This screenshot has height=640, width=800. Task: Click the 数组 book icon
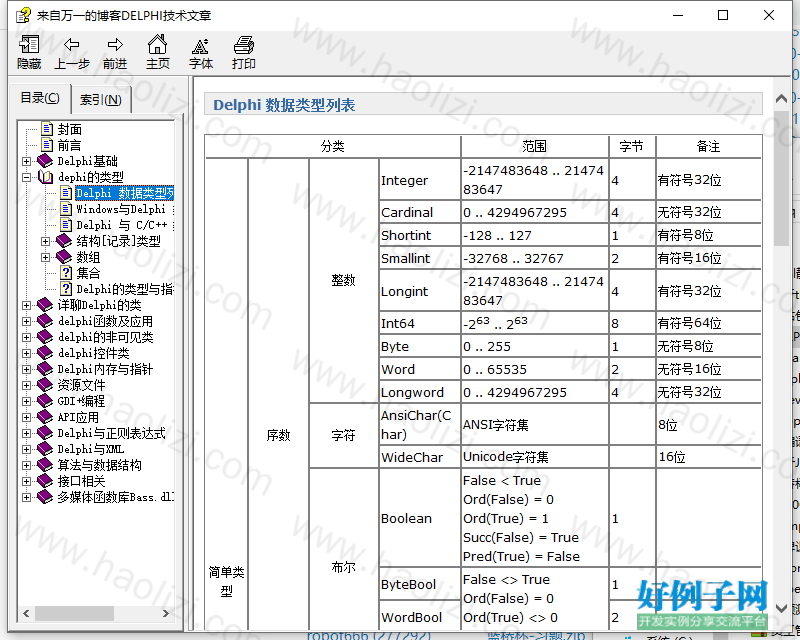click(x=64, y=257)
